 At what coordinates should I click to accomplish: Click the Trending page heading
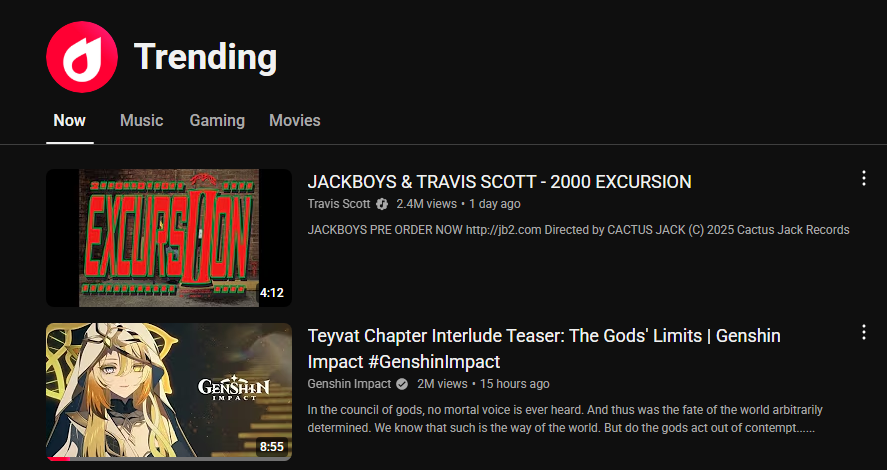205,57
